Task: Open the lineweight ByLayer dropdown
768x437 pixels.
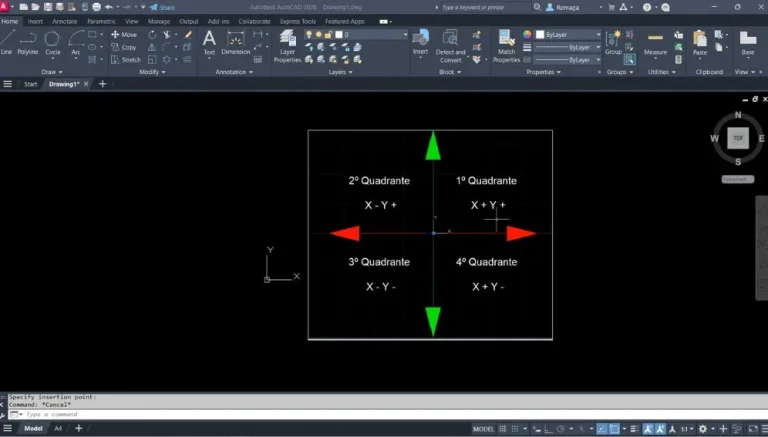Action: pos(568,47)
